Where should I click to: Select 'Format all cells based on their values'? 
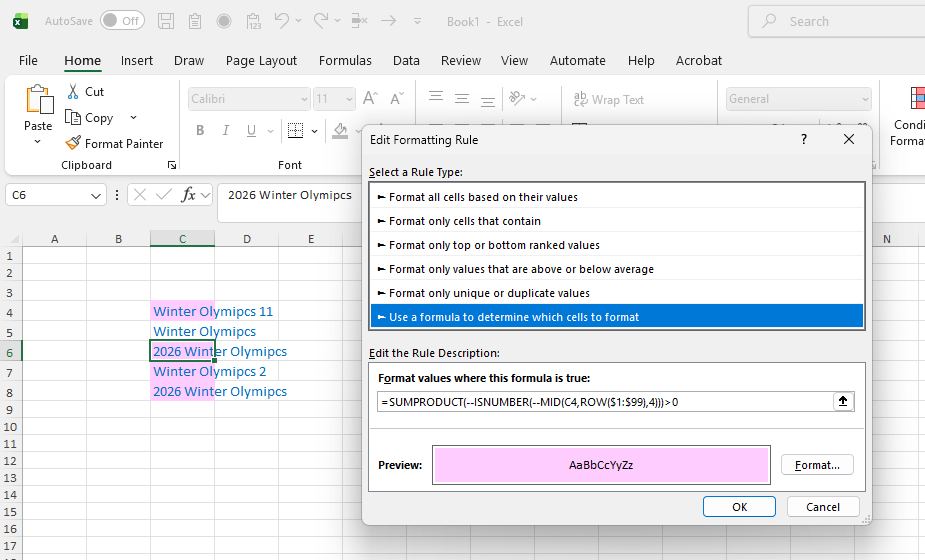616,197
